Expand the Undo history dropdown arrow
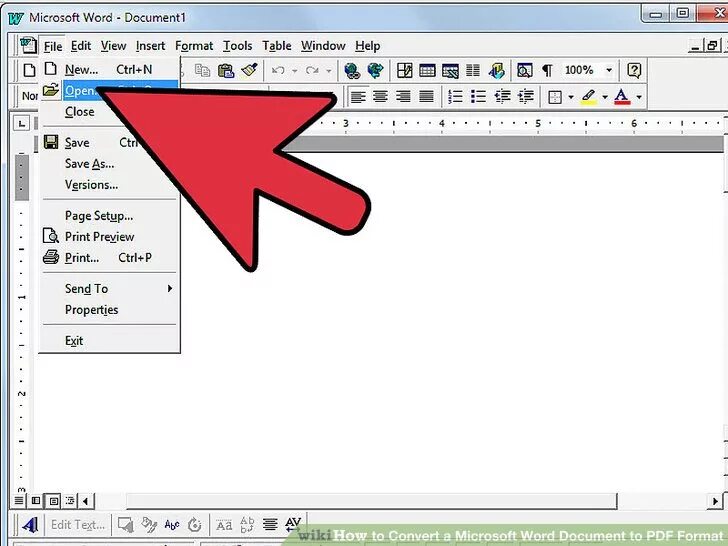728x546 pixels. click(294, 71)
